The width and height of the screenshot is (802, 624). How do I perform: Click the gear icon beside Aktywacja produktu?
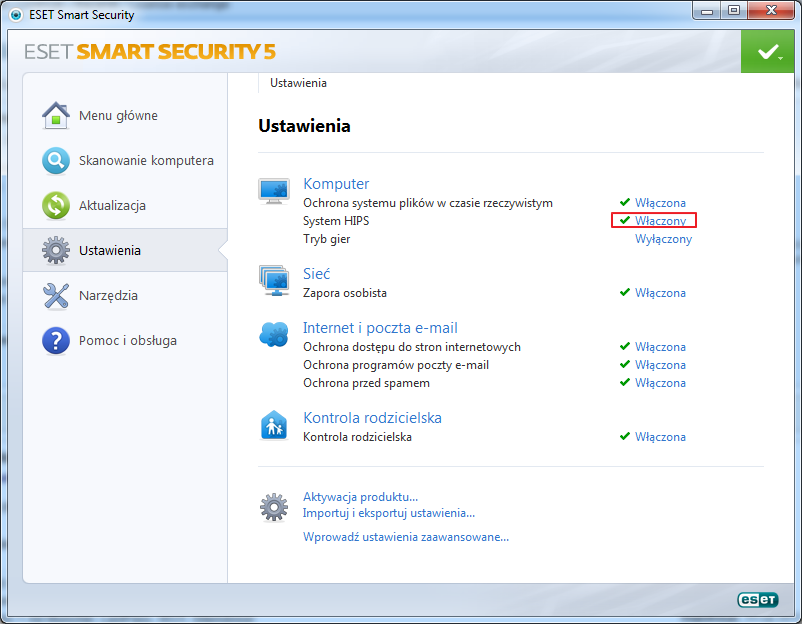pos(274,507)
